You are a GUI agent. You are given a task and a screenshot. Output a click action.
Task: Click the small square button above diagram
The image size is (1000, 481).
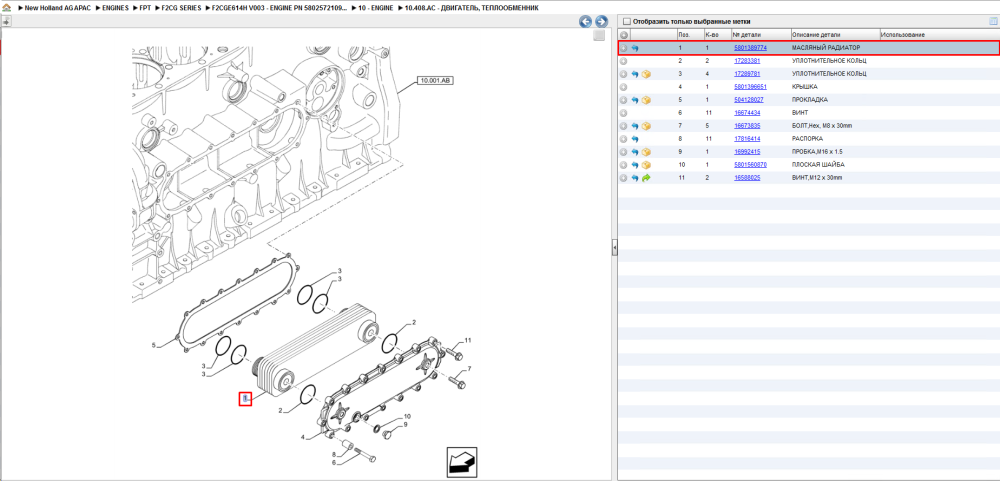[599, 36]
